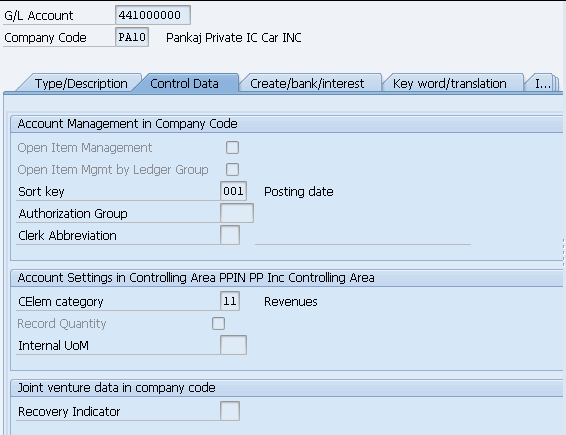Switch to the Type/Description tab
The height and width of the screenshot is (435, 566).
click(81, 84)
